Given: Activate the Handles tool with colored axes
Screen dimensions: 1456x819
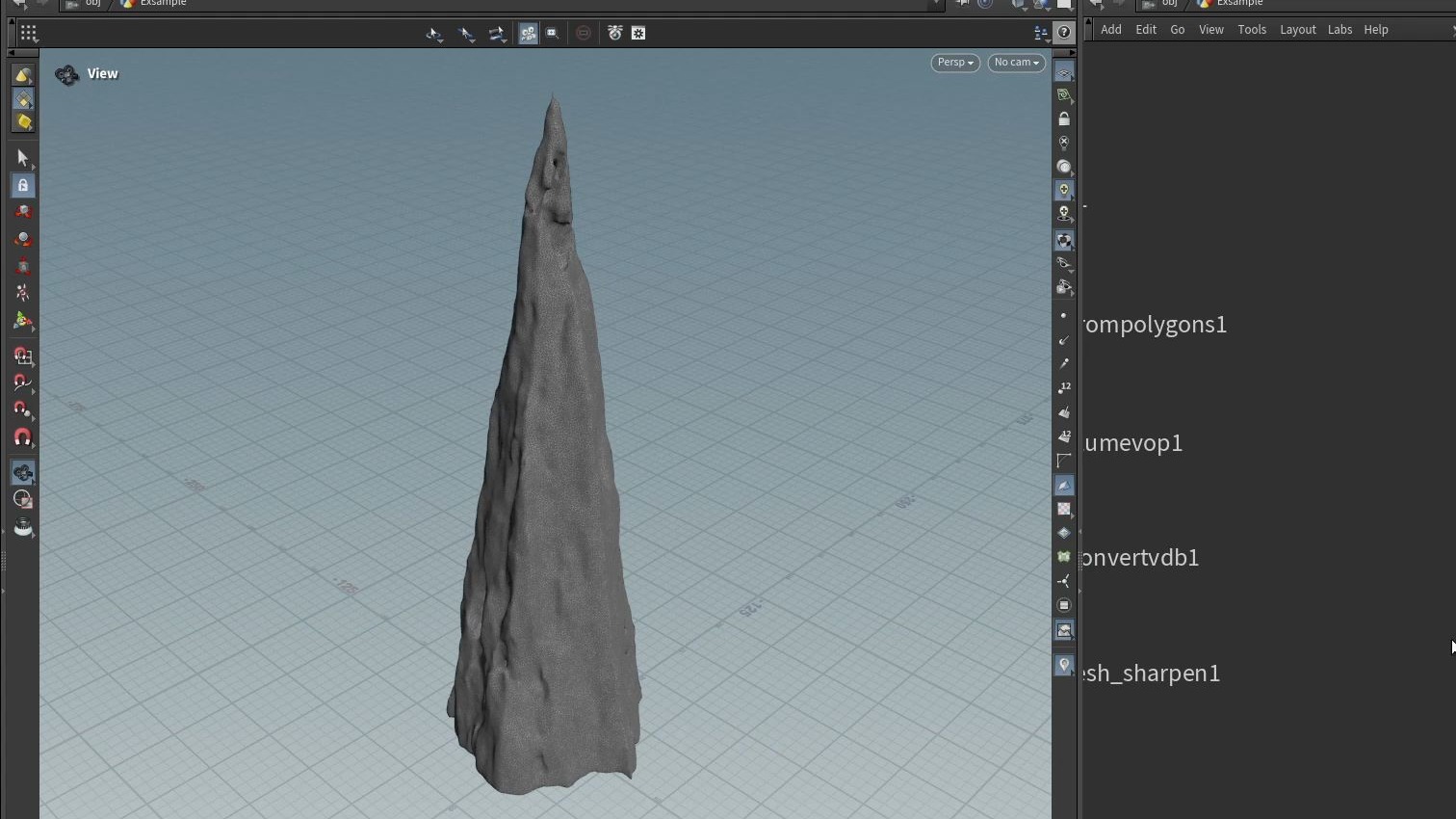Looking at the screenshot, I should [23, 321].
